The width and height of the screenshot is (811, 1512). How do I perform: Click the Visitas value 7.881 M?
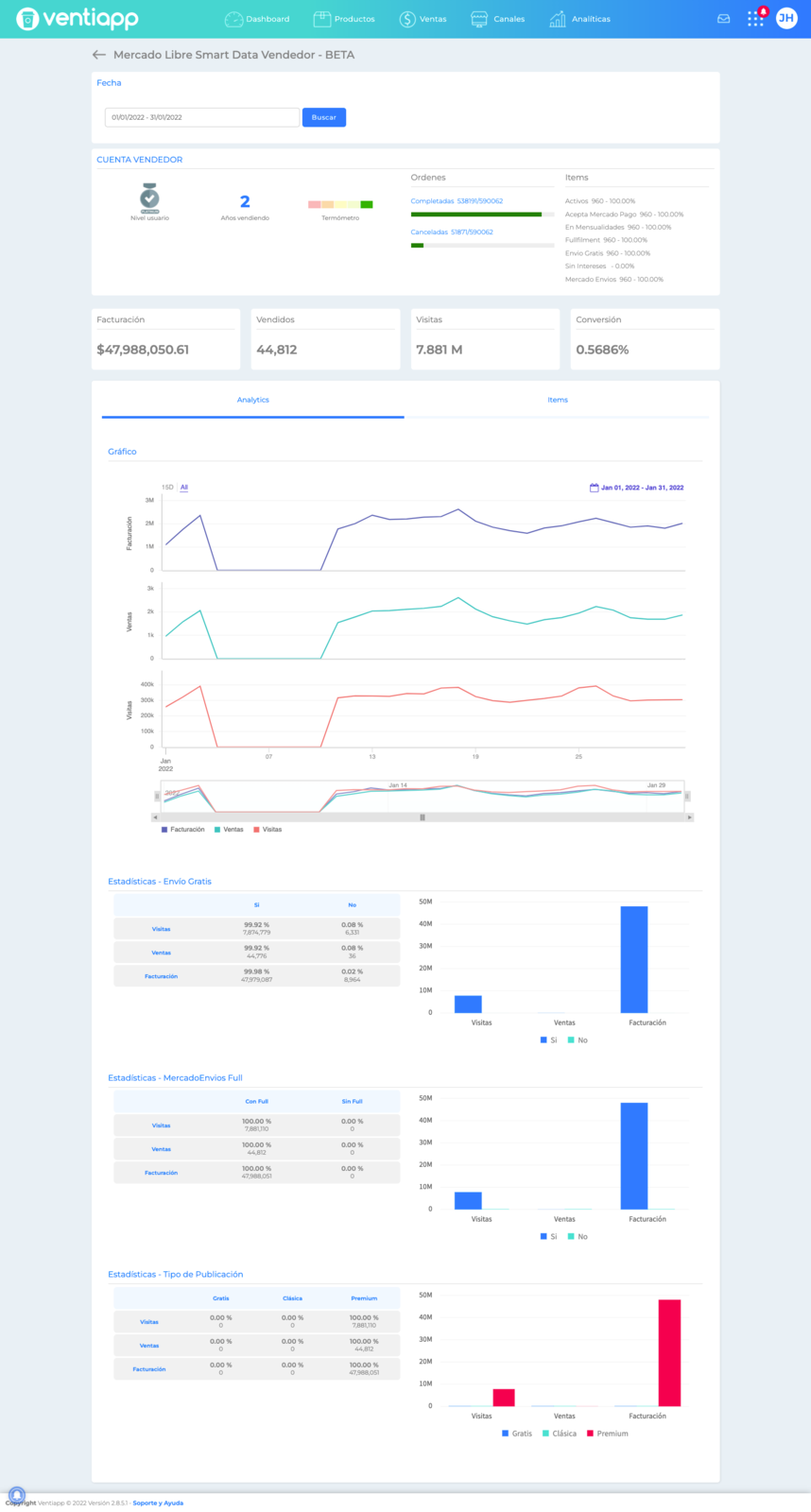point(440,350)
